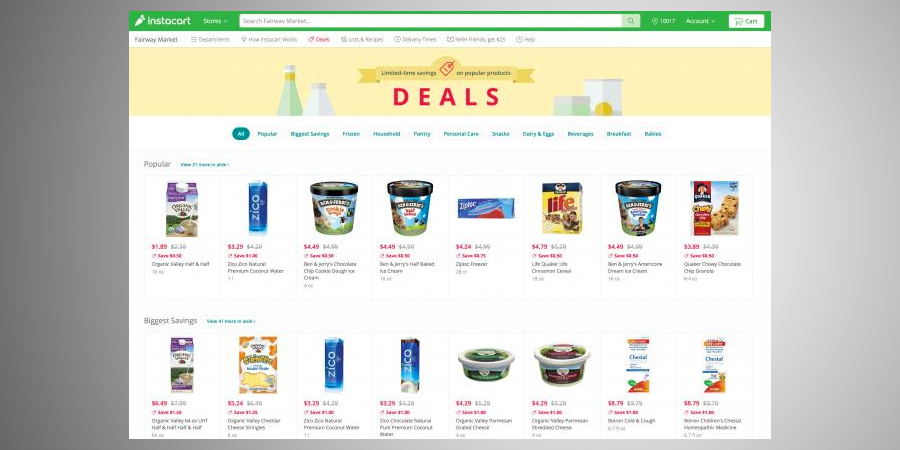Select the Dairy & Eggs filter pill

[538, 134]
